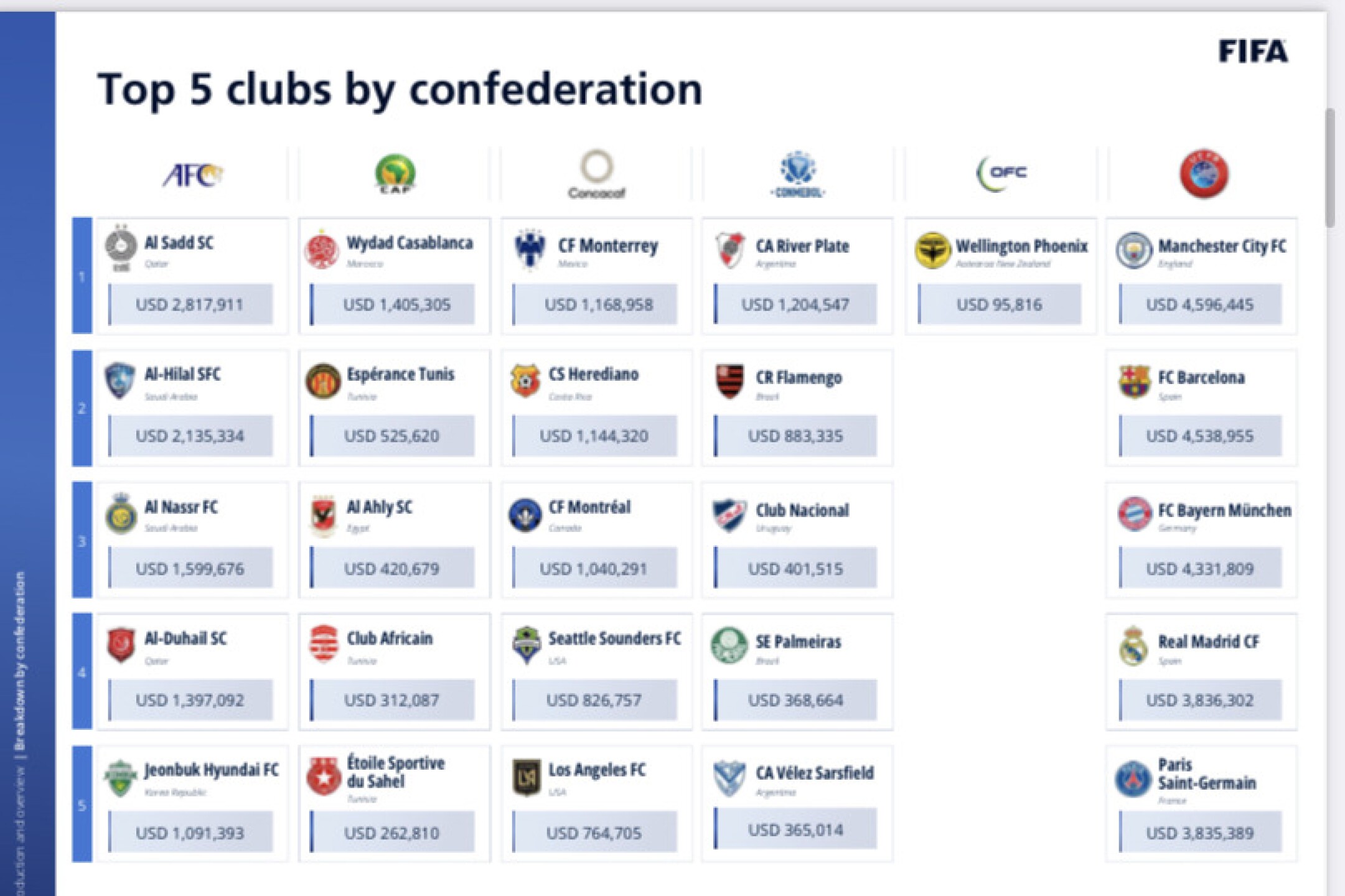Click the Breakdown by confederation sidebar label
This screenshot has height=896, width=1345.
click(20, 661)
